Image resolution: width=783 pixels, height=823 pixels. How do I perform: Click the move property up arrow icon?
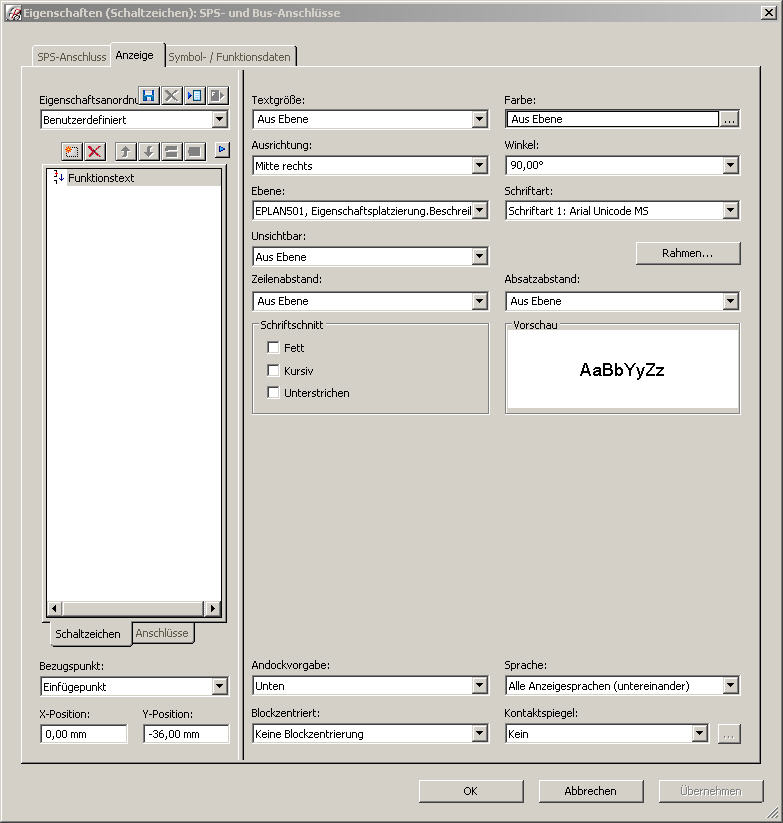point(125,152)
